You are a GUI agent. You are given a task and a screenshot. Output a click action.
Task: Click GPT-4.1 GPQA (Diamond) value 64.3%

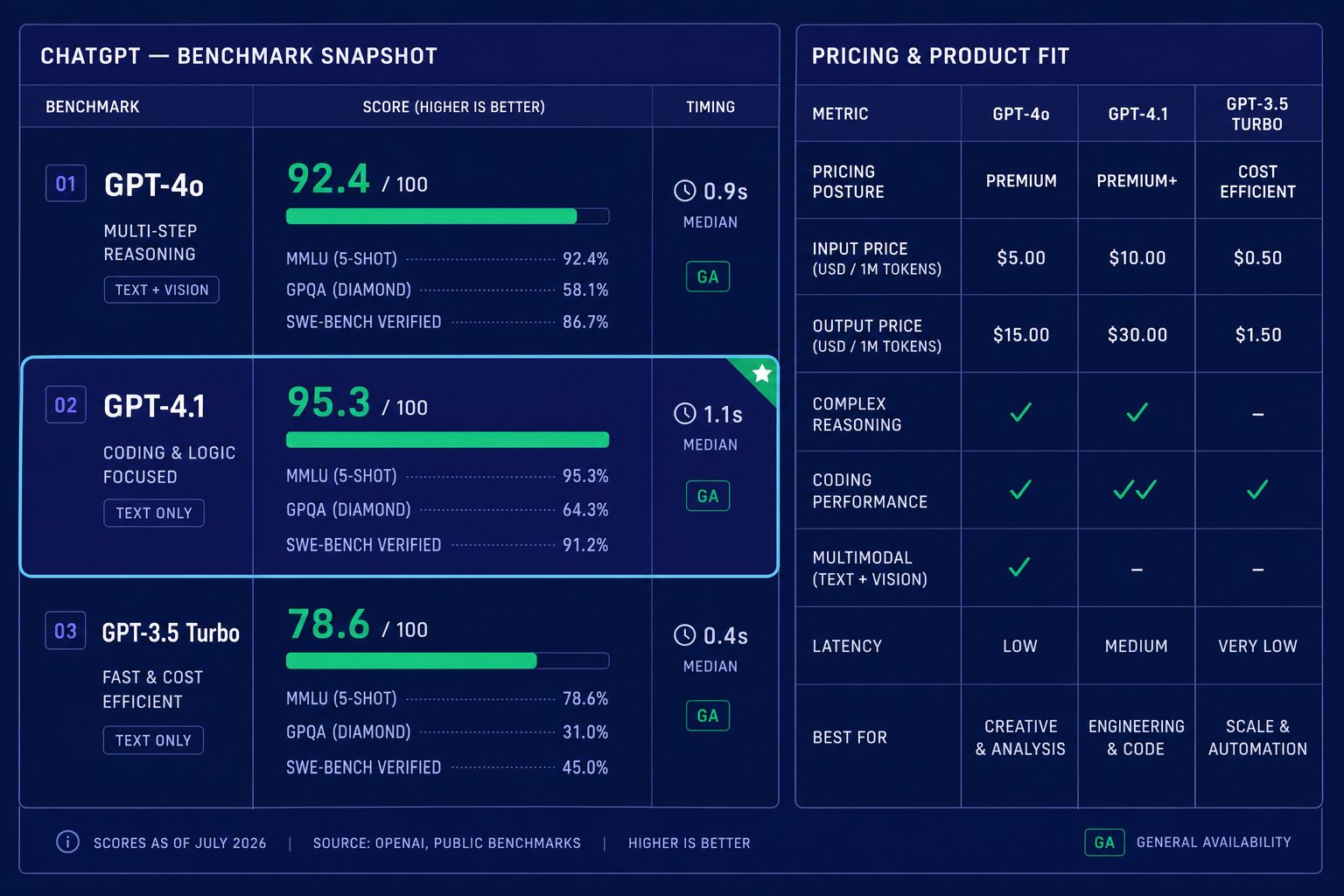585,509
